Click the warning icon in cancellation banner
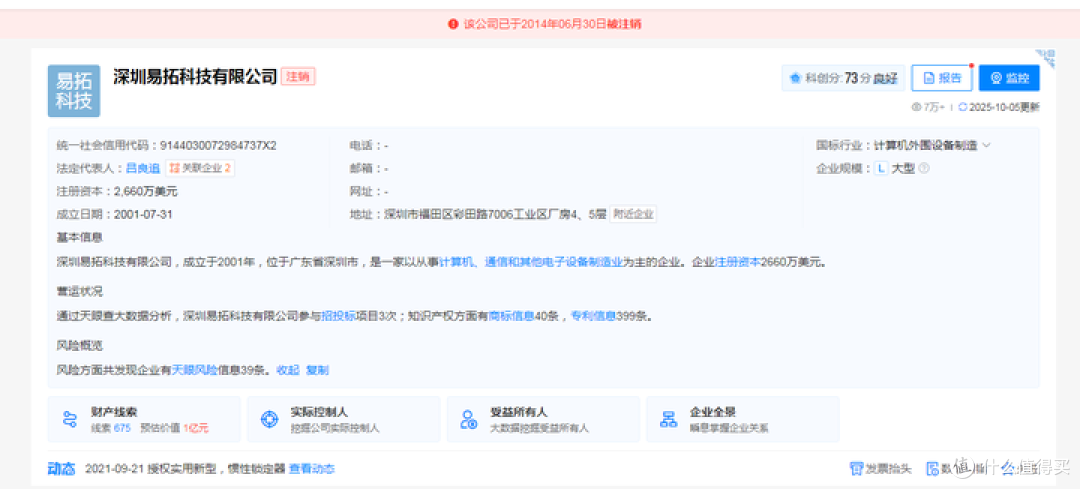 click(x=453, y=23)
